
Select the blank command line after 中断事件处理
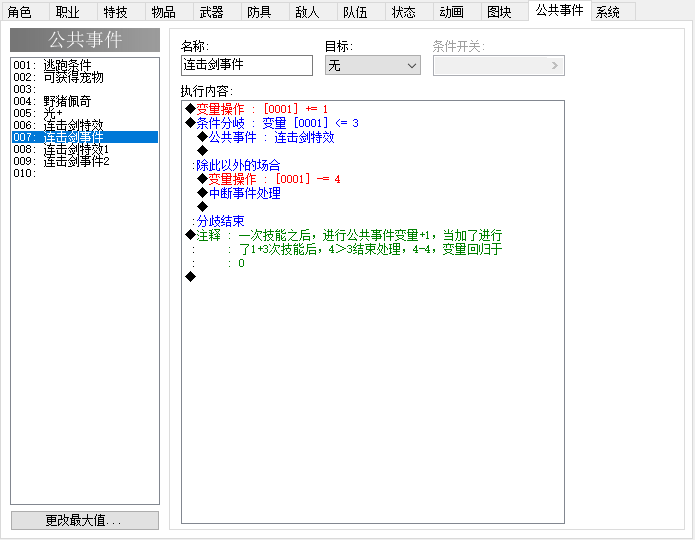pos(373,207)
